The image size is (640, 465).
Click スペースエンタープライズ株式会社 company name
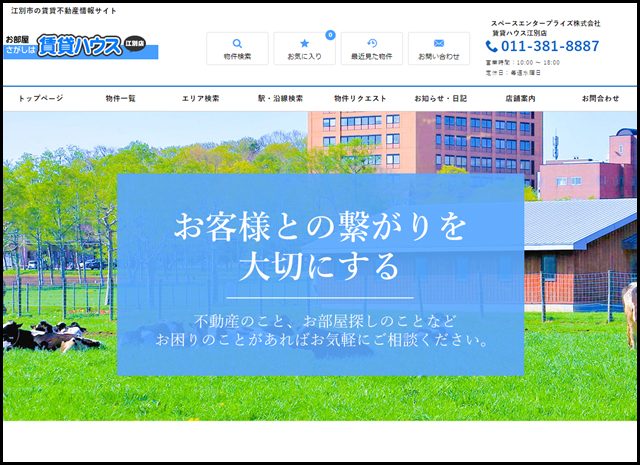point(545,24)
